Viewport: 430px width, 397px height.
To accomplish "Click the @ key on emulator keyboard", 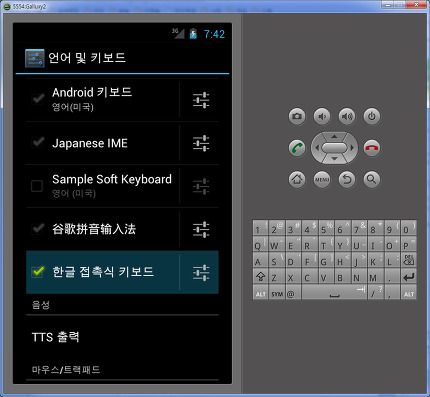I will click(x=293, y=293).
